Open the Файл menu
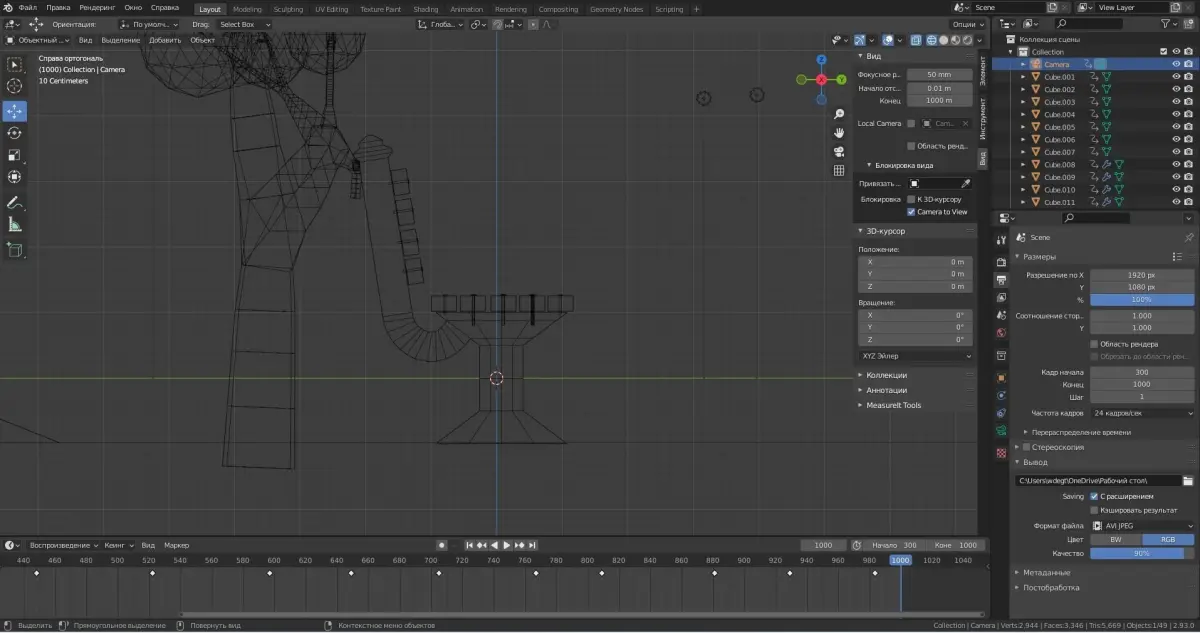This screenshot has width=1200, height=633. [x=27, y=8]
